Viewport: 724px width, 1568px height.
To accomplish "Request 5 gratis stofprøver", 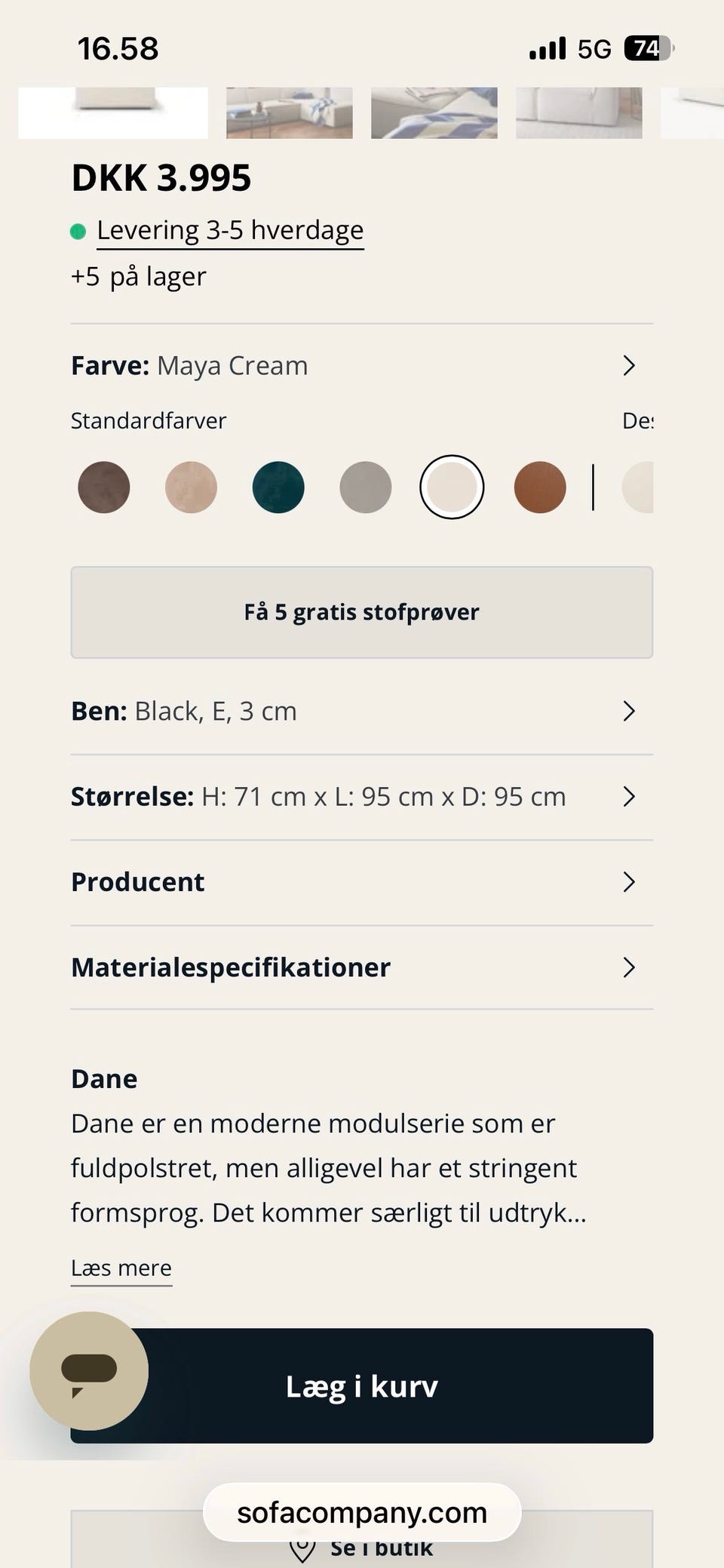I will tap(361, 612).
